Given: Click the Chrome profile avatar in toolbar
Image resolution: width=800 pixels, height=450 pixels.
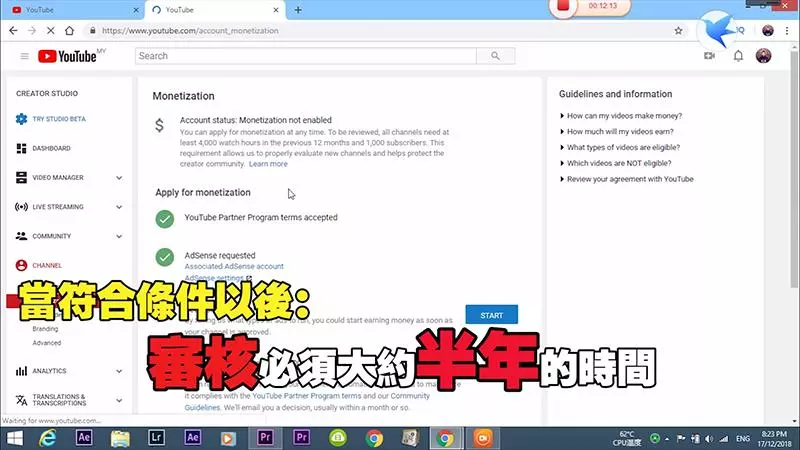Looking at the screenshot, I should coord(768,31).
